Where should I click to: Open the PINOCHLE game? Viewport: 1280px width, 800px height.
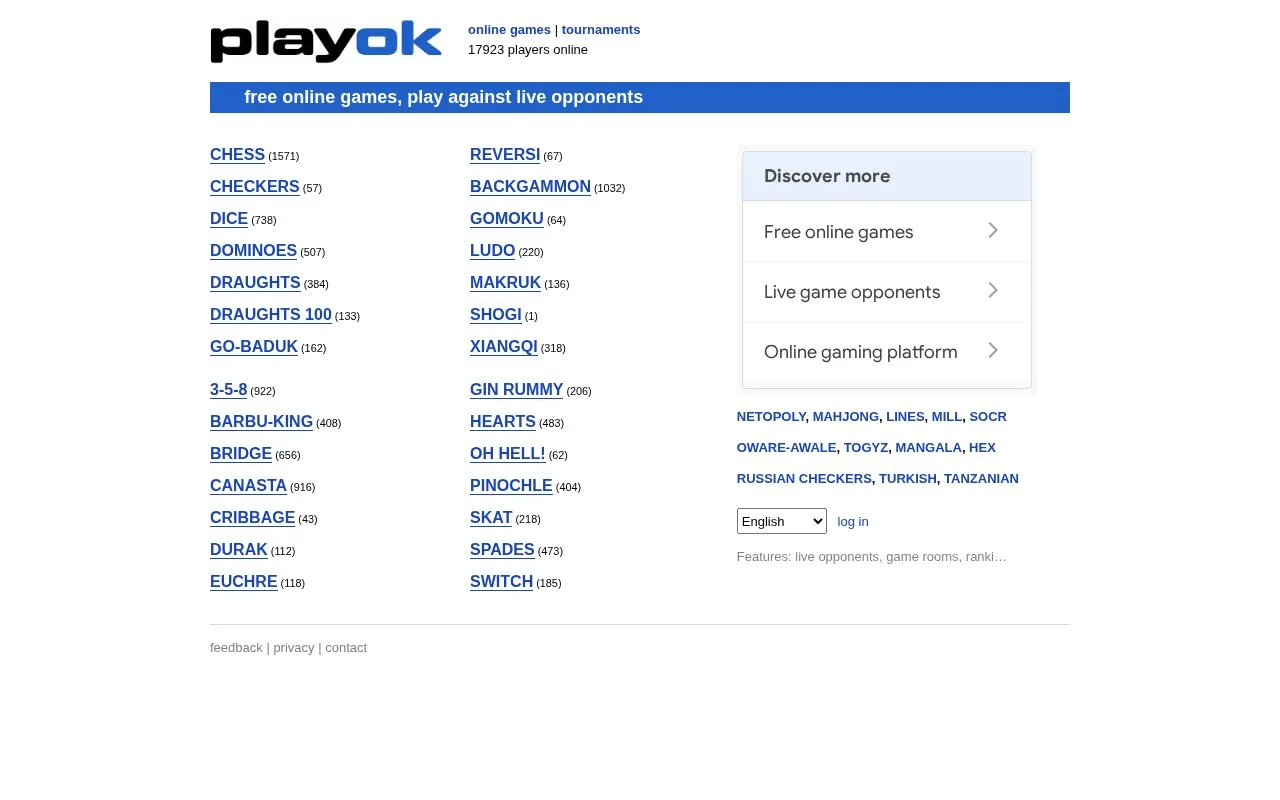(511, 486)
